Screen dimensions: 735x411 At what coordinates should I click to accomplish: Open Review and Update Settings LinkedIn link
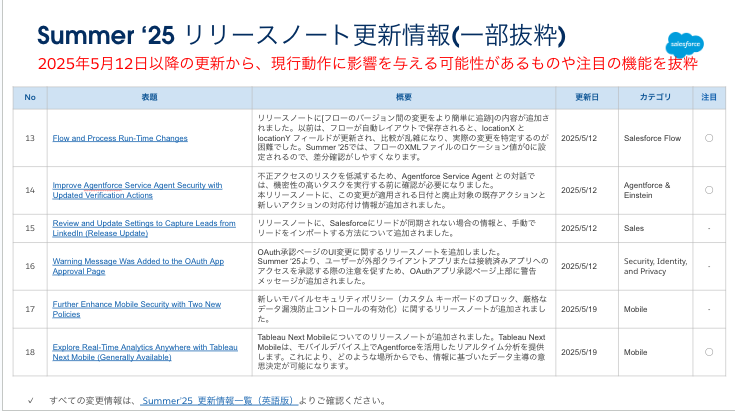coord(144,228)
